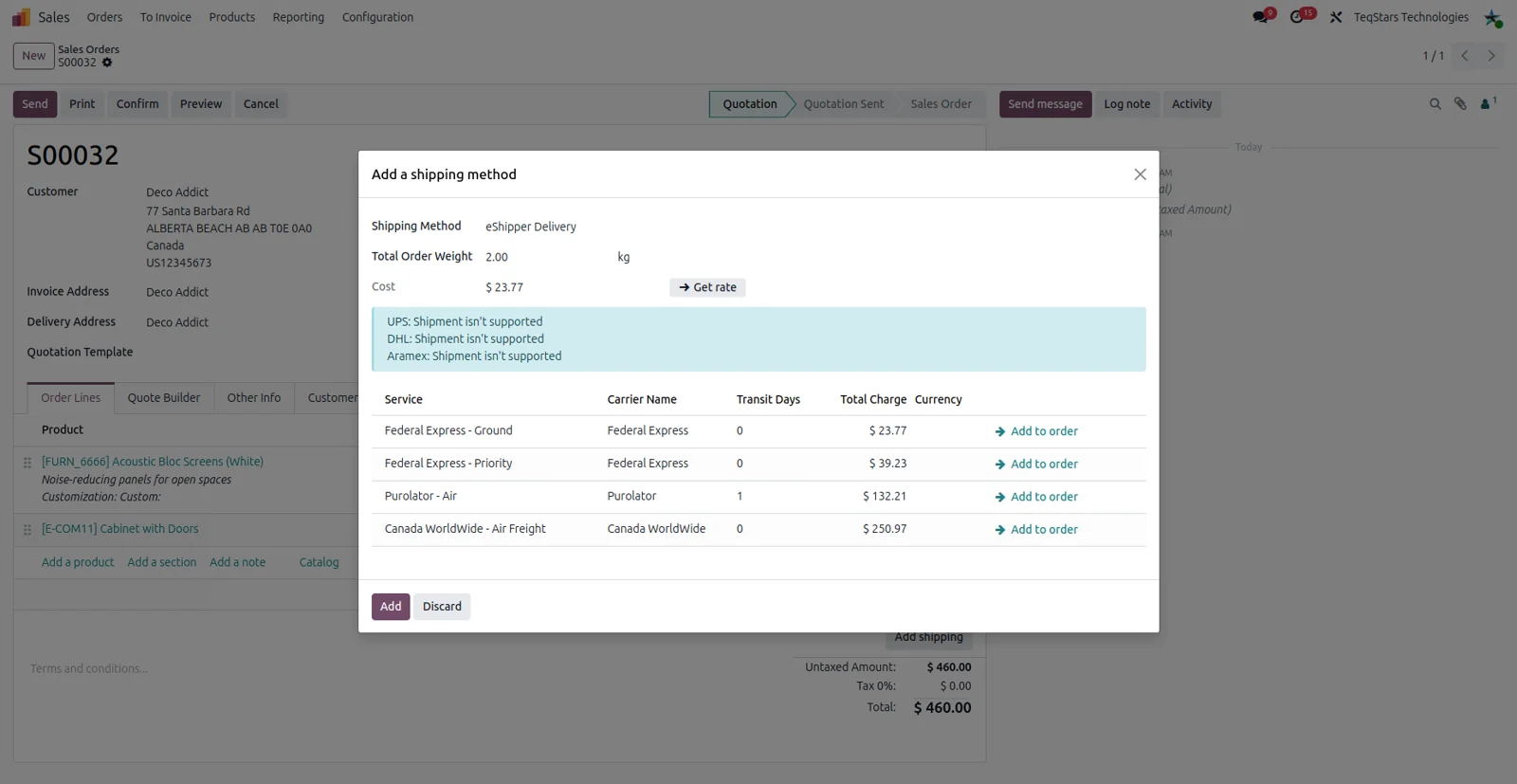Open the conversations chat icon
1517x784 pixels.
point(1260,17)
